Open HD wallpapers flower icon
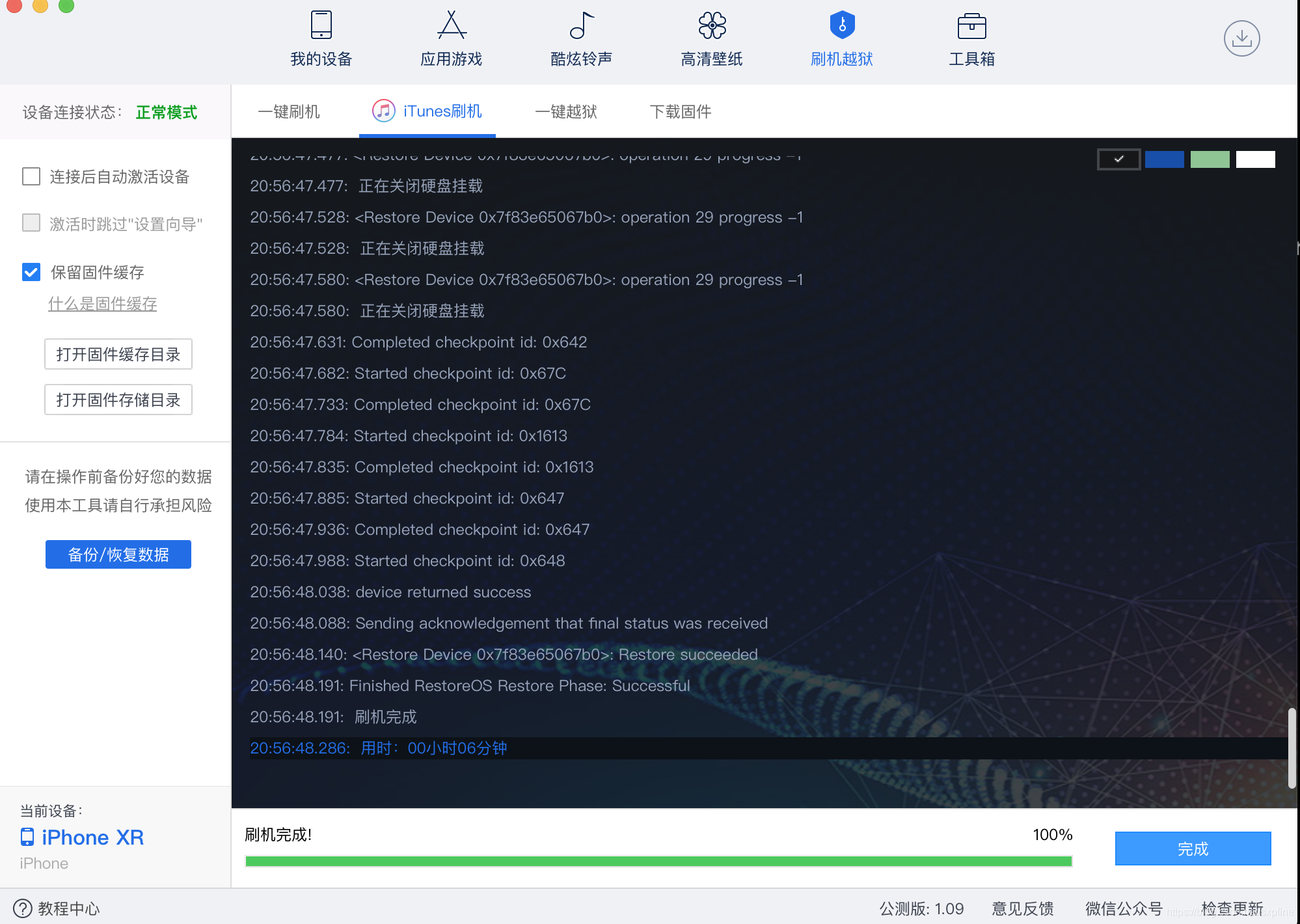Image resolution: width=1300 pixels, height=924 pixels. 712,26
